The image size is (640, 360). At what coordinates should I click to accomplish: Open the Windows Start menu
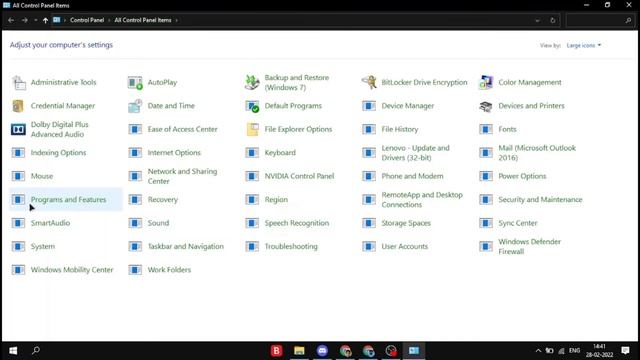coord(13,351)
